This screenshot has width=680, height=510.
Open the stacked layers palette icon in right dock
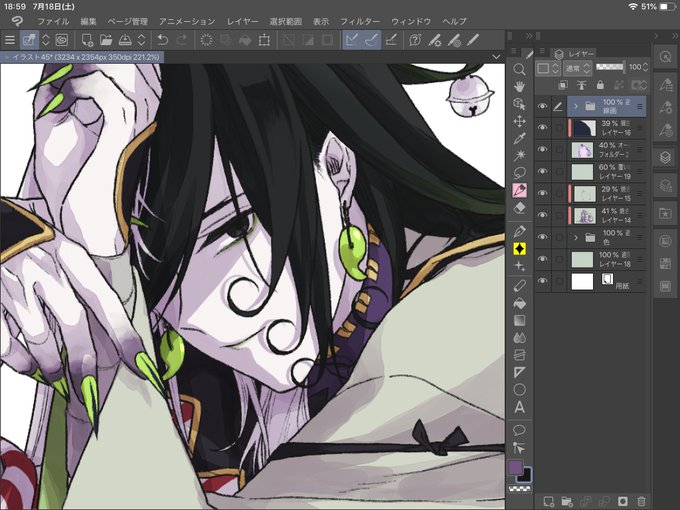coord(665,157)
